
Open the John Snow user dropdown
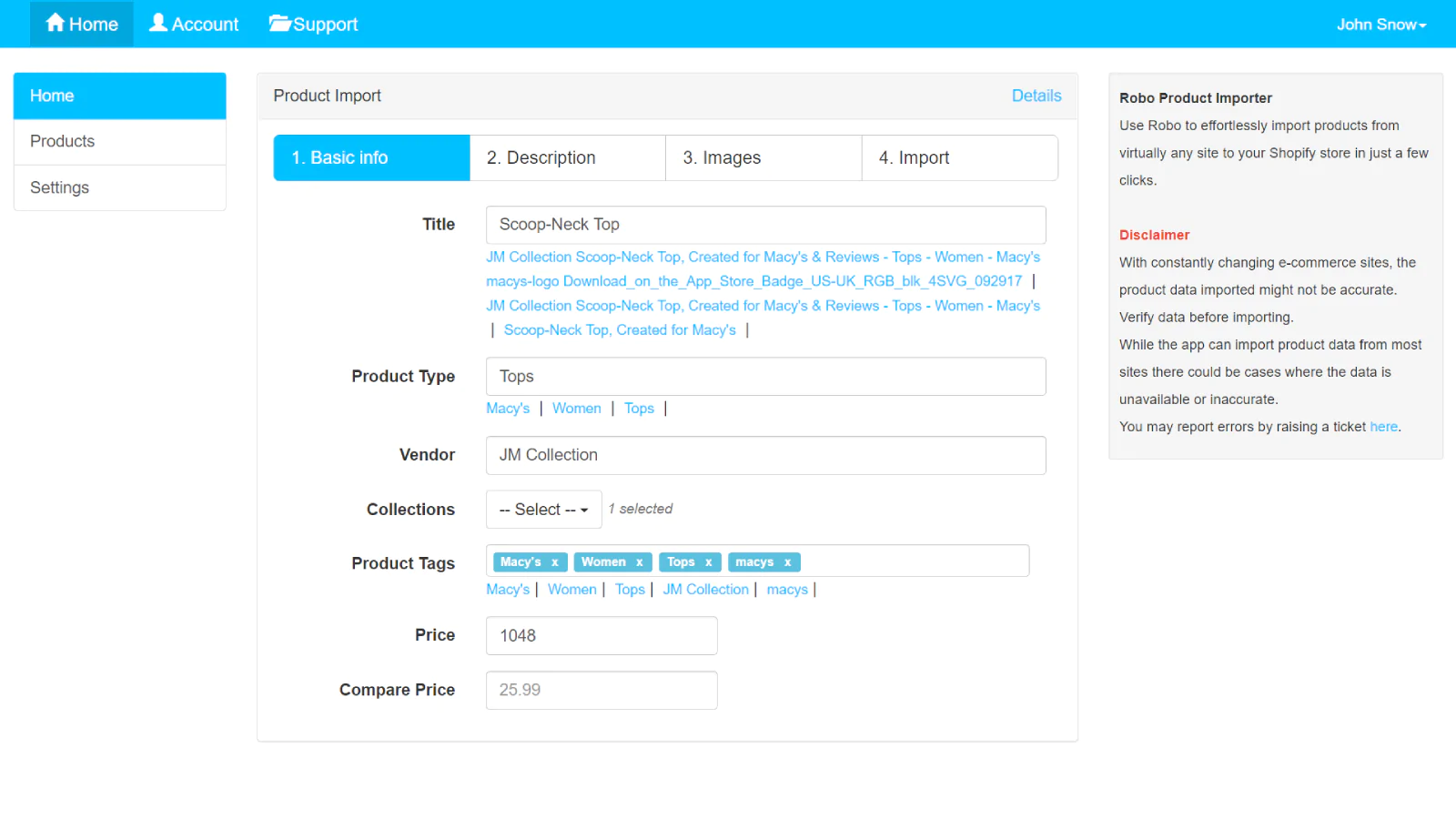point(1381,25)
